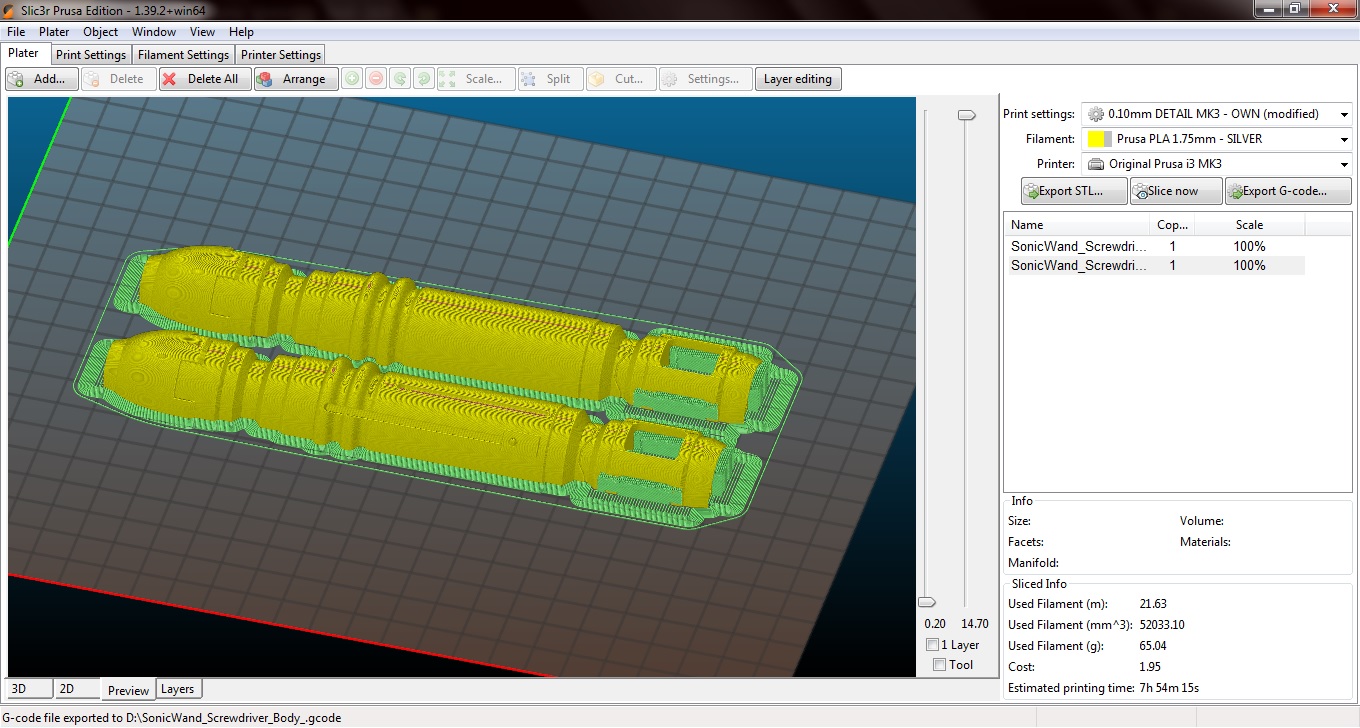The image size is (1360, 728).
Task: Arrange objects on the plate
Action: tap(295, 79)
